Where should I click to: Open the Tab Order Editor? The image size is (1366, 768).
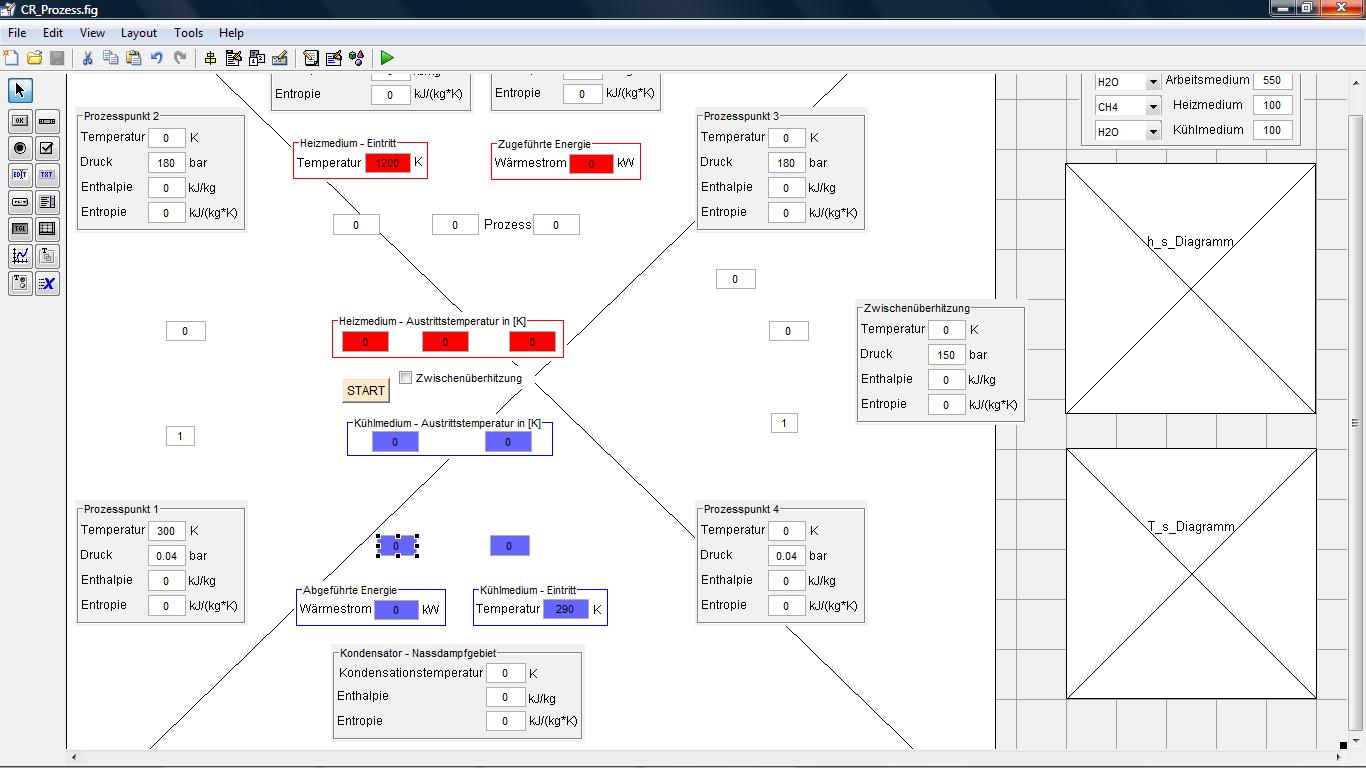pyautogui.click(x=257, y=58)
